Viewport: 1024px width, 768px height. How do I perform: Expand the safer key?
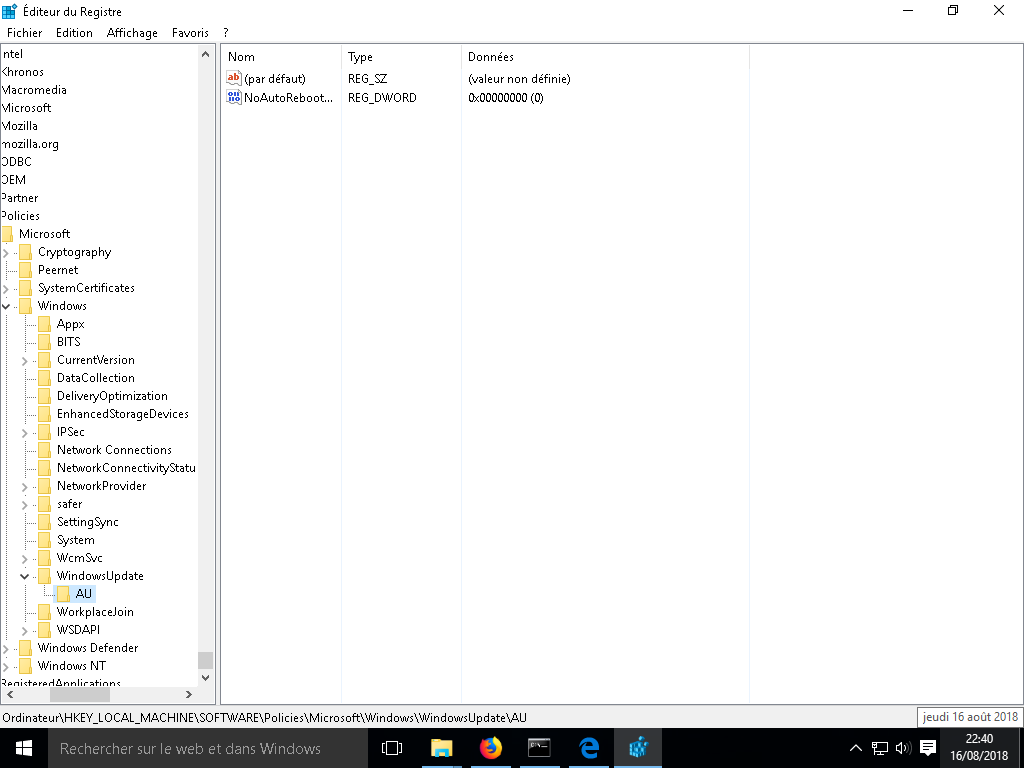click(25, 504)
